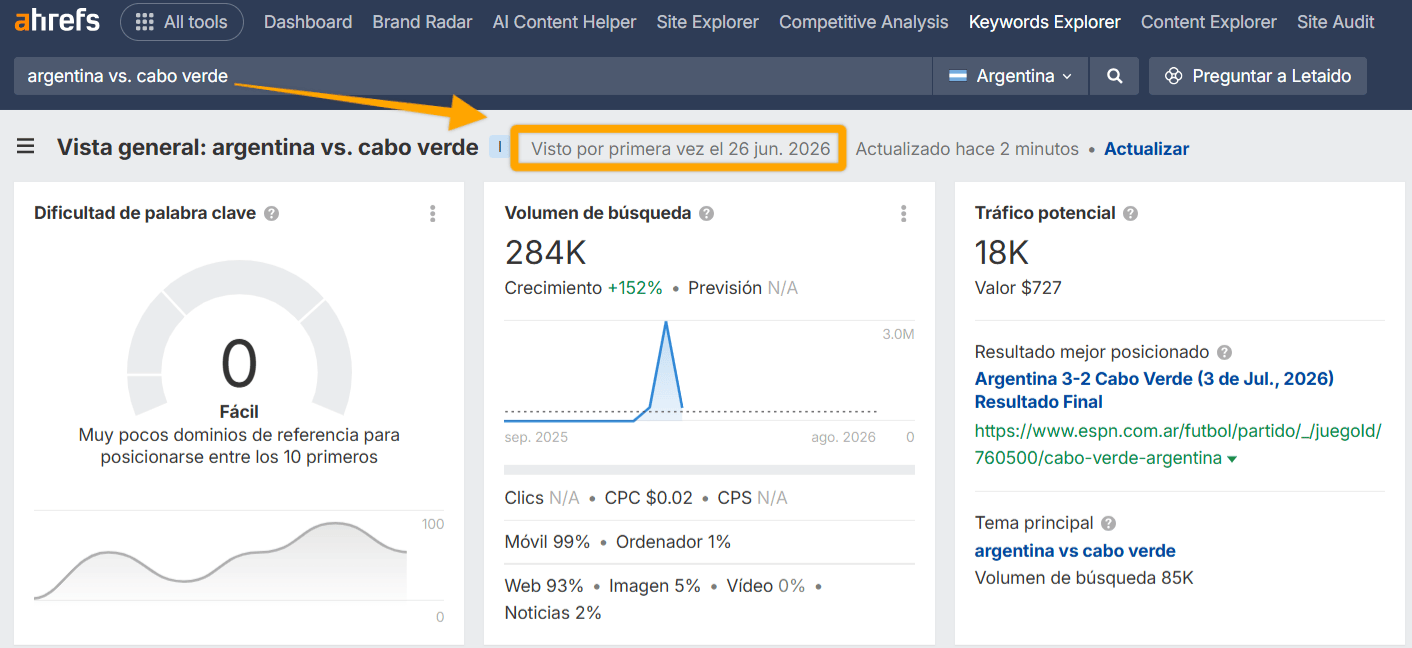Click Preguntar a Letaido button
1412x648 pixels.
(x=1257, y=76)
